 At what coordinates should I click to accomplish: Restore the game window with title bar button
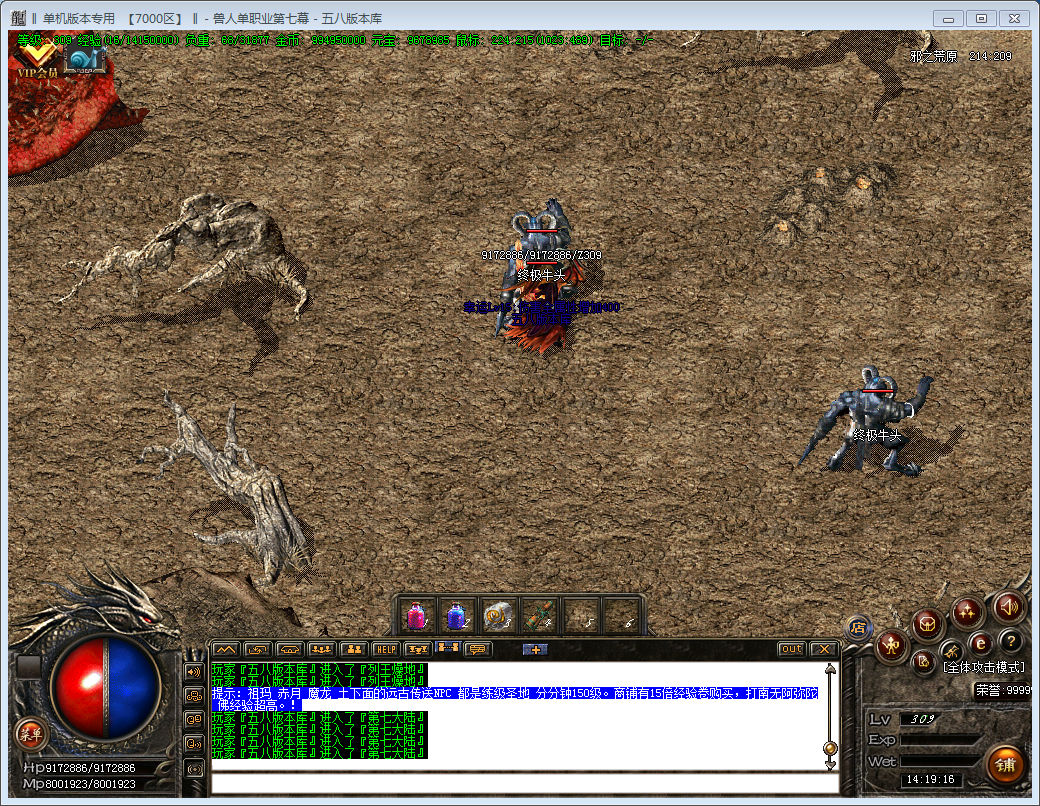click(982, 19)
